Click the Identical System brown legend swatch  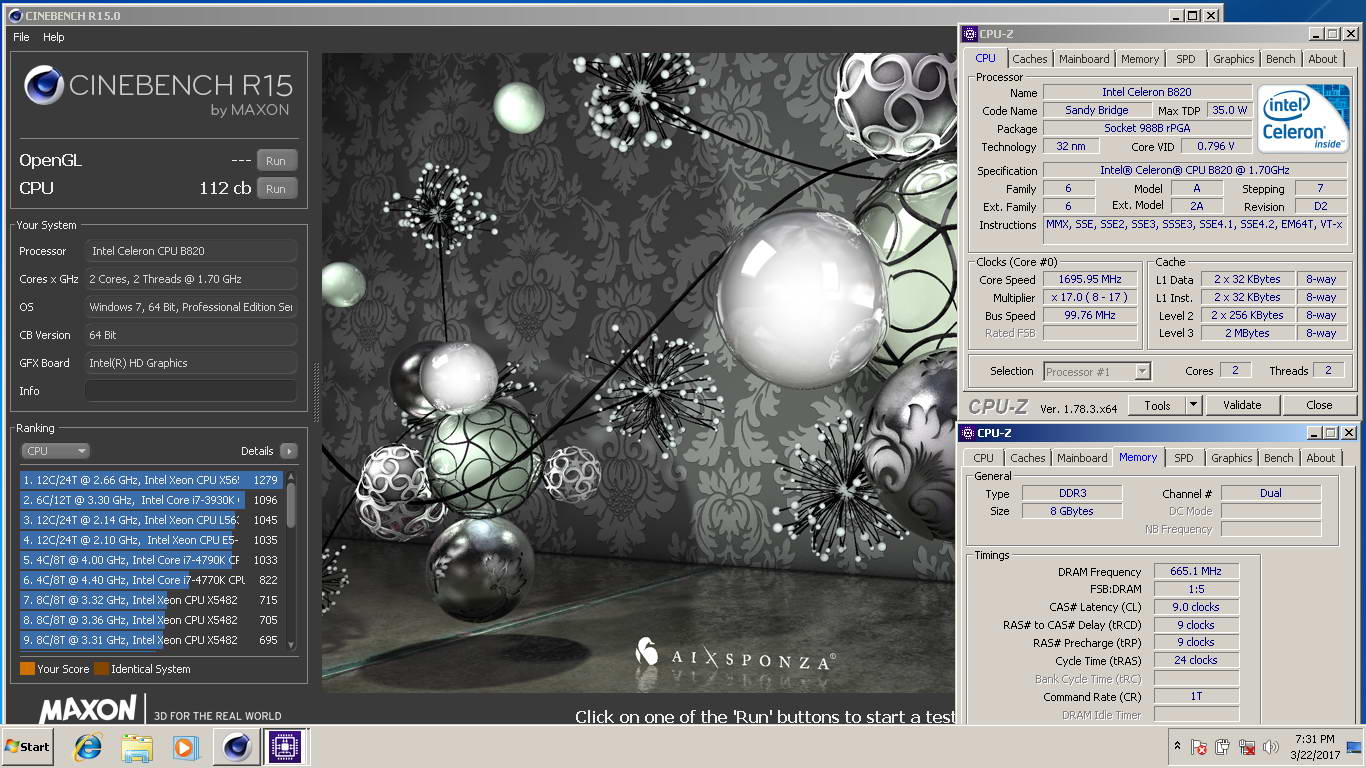point(101,669)
